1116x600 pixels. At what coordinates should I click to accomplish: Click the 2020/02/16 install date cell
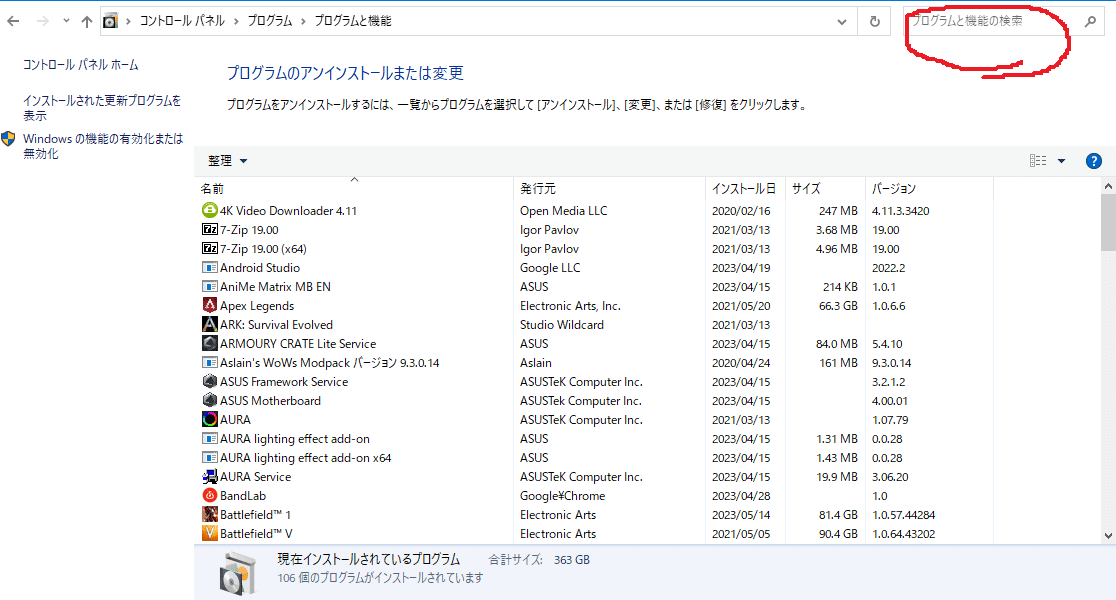click(741, 211)
